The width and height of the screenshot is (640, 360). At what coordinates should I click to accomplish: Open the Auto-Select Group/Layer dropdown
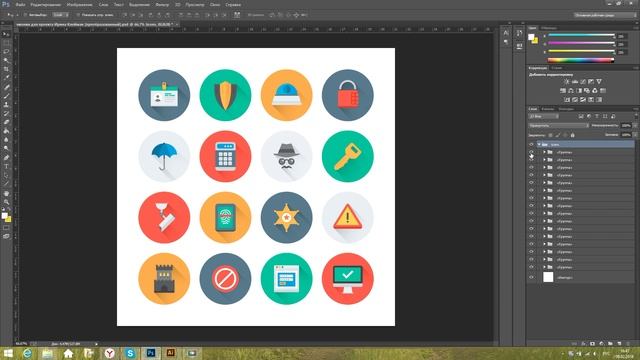(60, 15)
